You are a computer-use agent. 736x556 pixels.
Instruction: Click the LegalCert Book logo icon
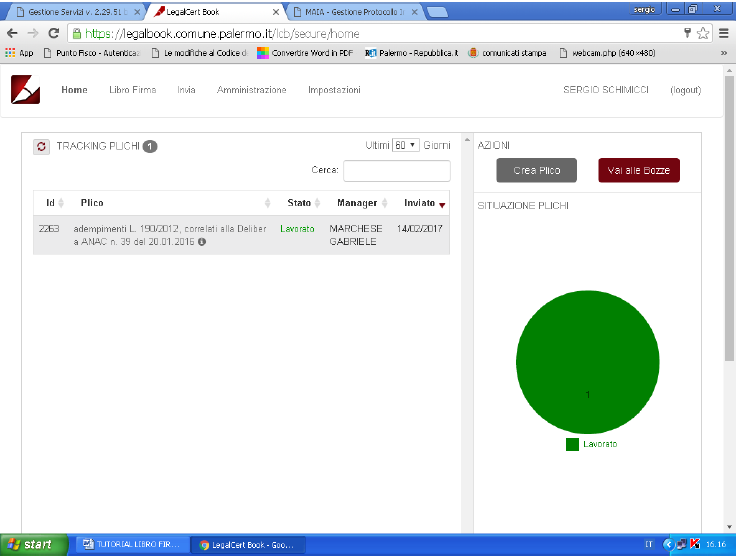[25, 89]
